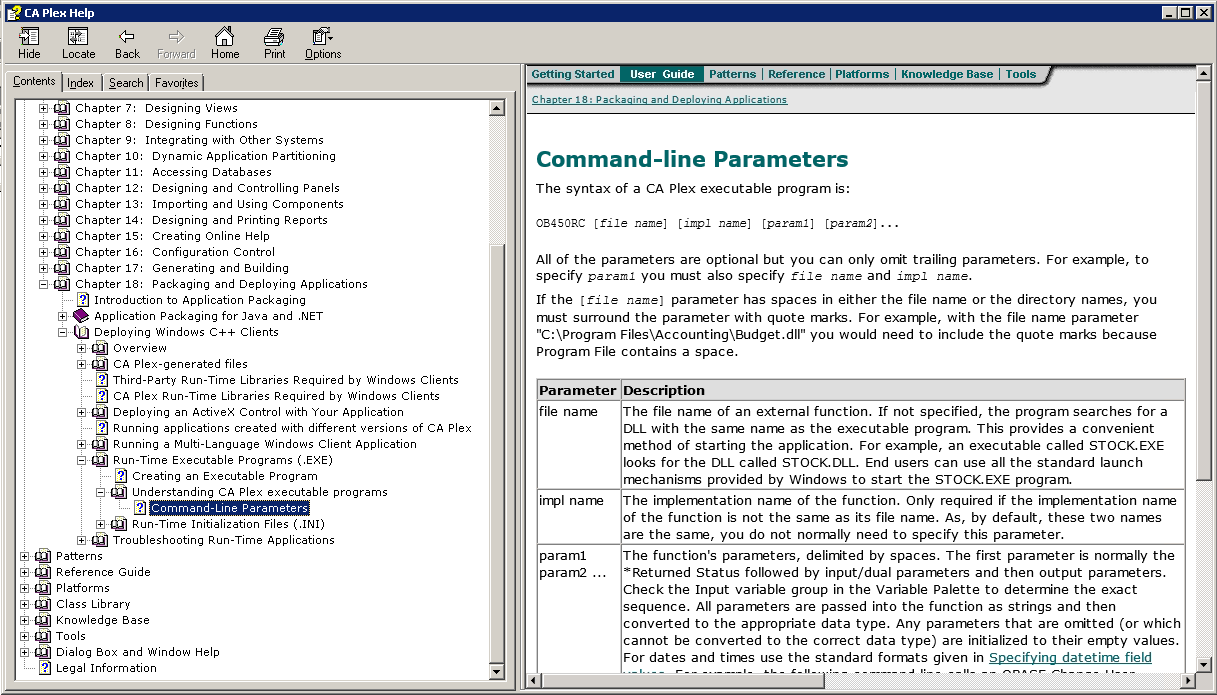
Task: Open the Getting Started tab
Action: pyautogui.click(x=573, y=74)
